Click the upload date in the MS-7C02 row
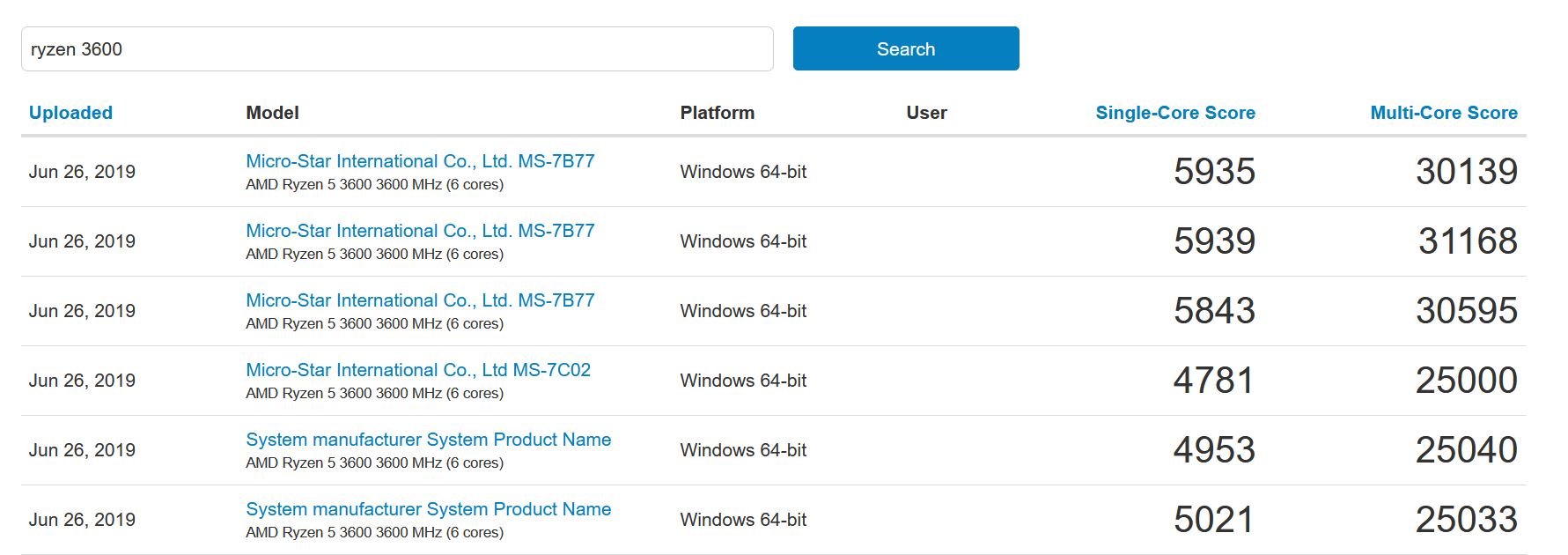Image resolution: width=1568 pixels, height=555 pixels. pyautogui.click(x=82, y=381)
